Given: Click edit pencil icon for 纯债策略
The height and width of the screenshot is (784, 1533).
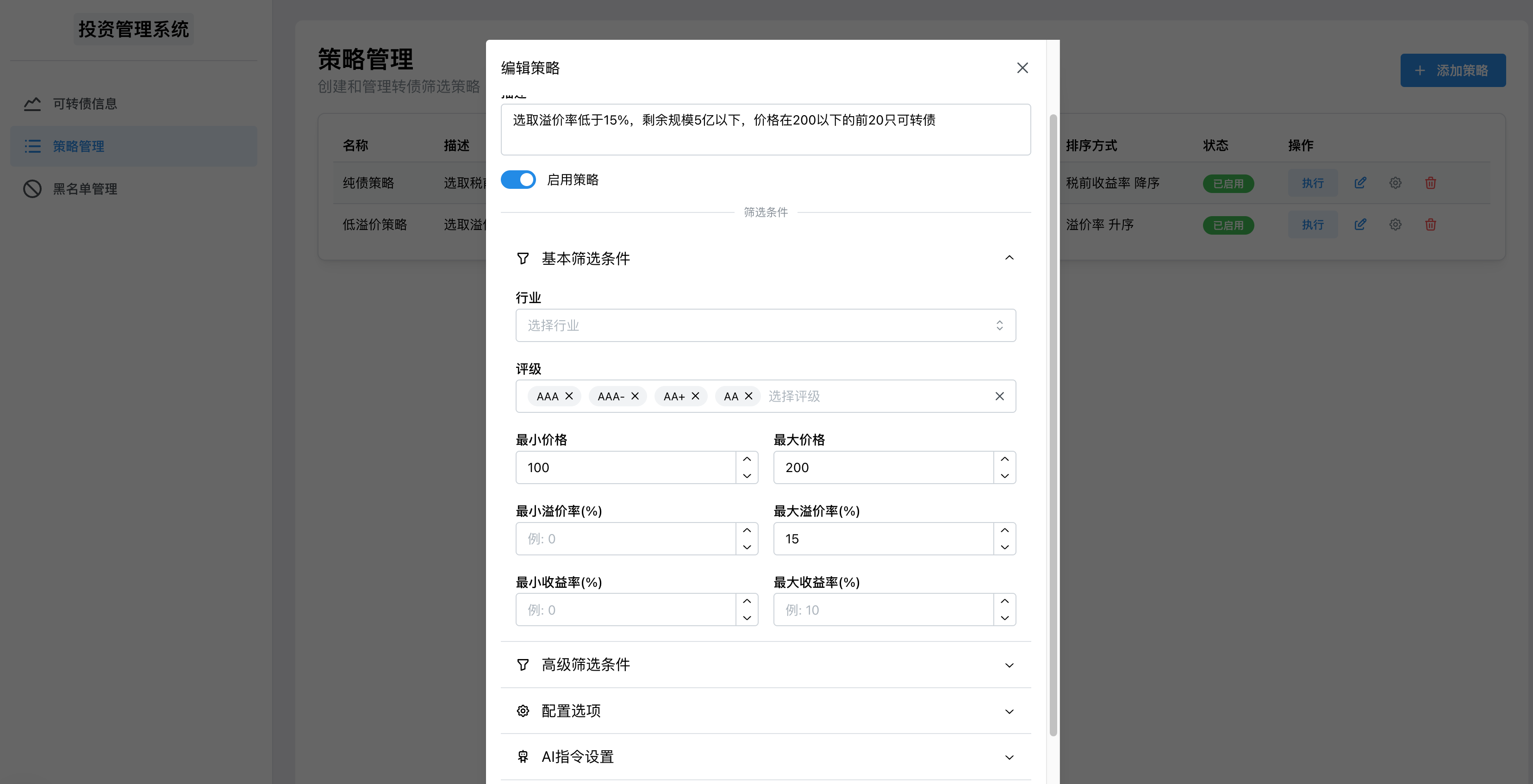Looking at the screenshot, I should (1360, 183).
